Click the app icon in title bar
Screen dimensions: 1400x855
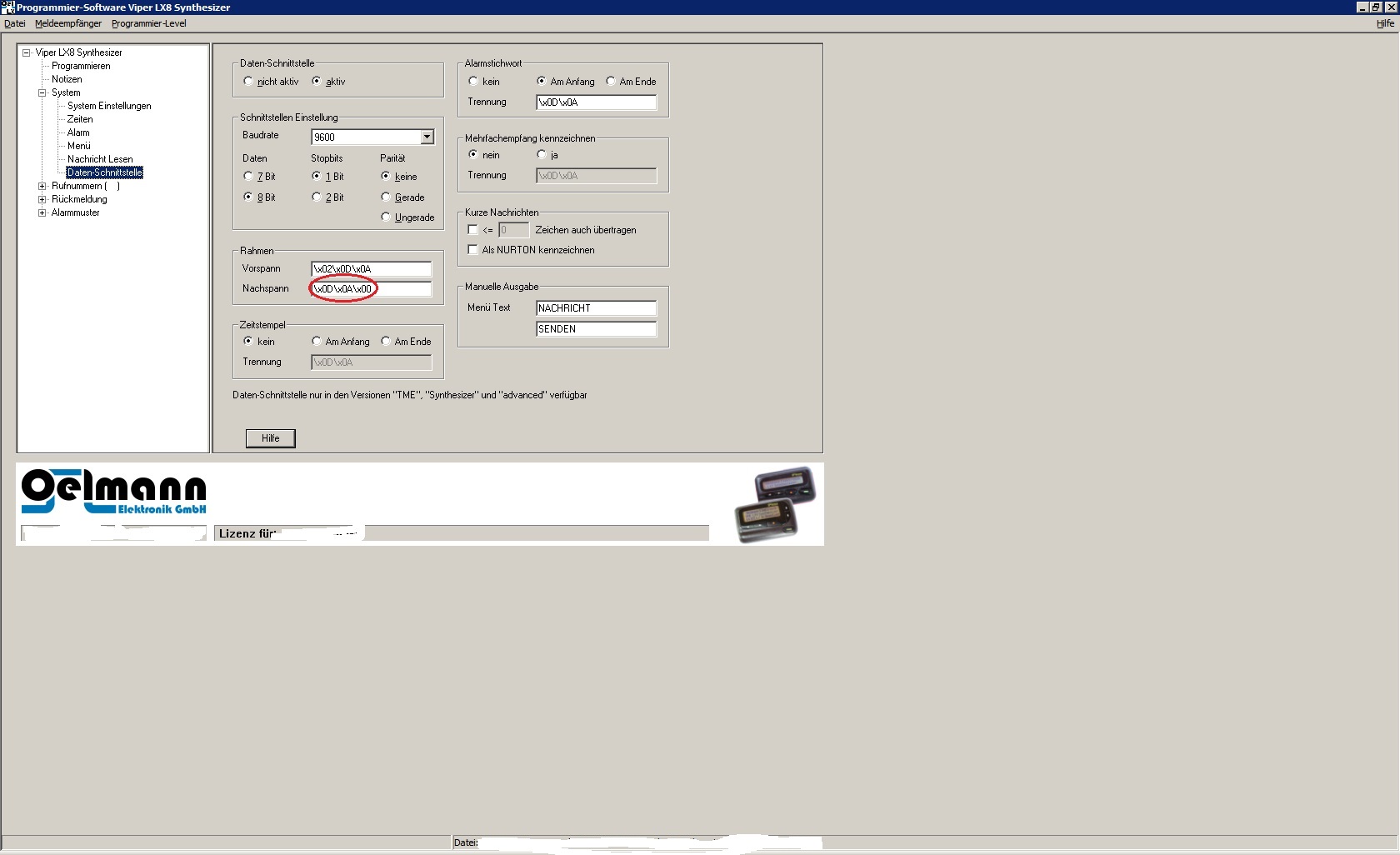[x=7, y=7]
